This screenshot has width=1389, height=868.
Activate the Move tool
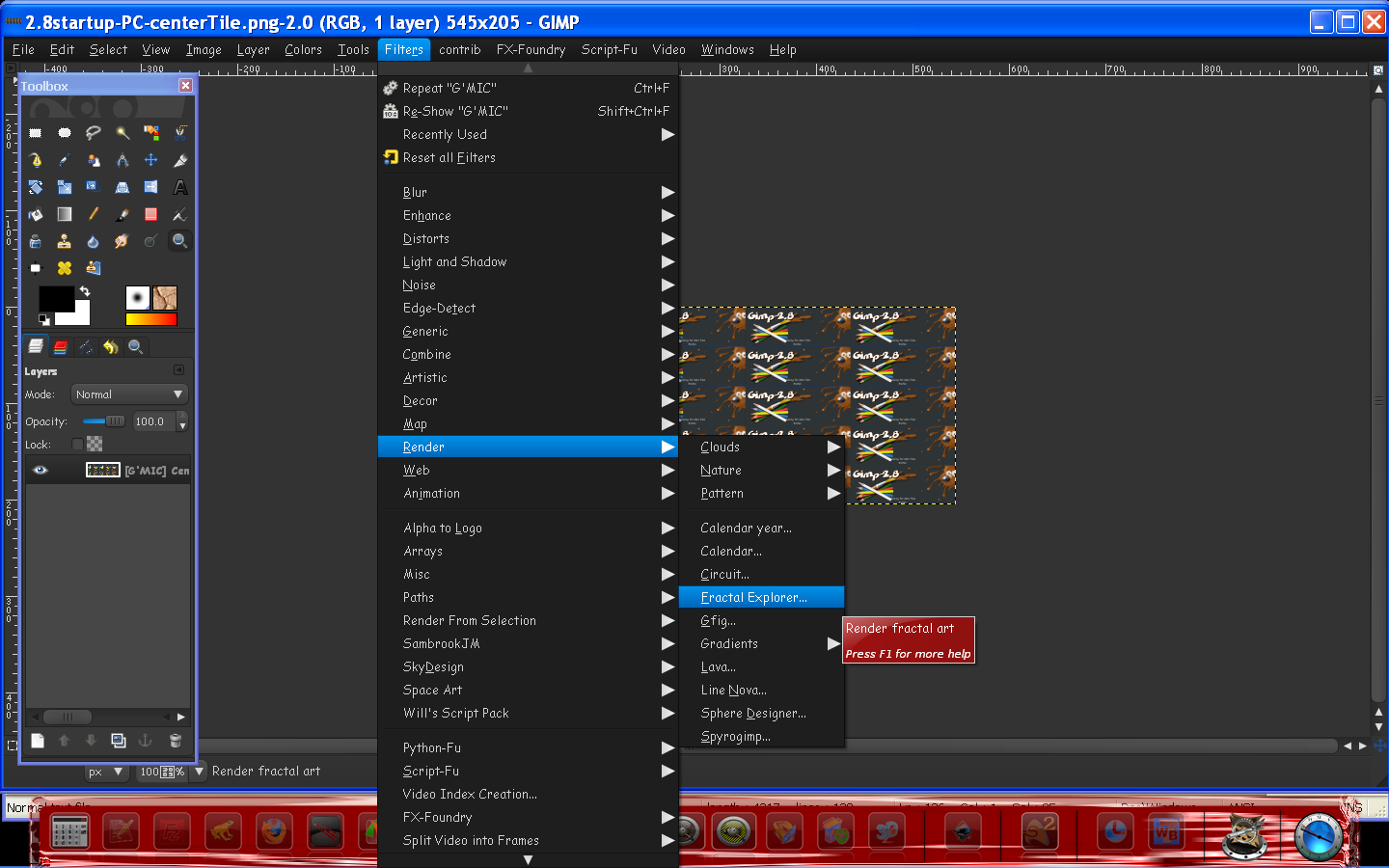(151, 160)
